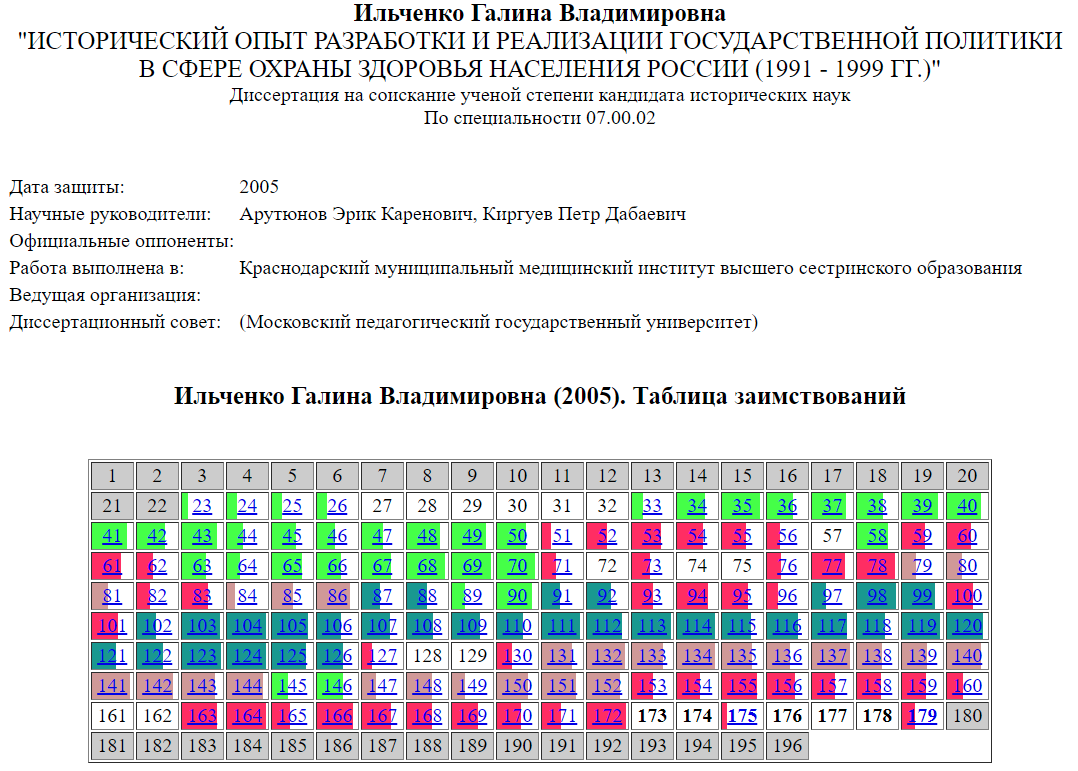The image size is (1078, 771).
Task: Open page 51 link
Action: click(562, 536)
